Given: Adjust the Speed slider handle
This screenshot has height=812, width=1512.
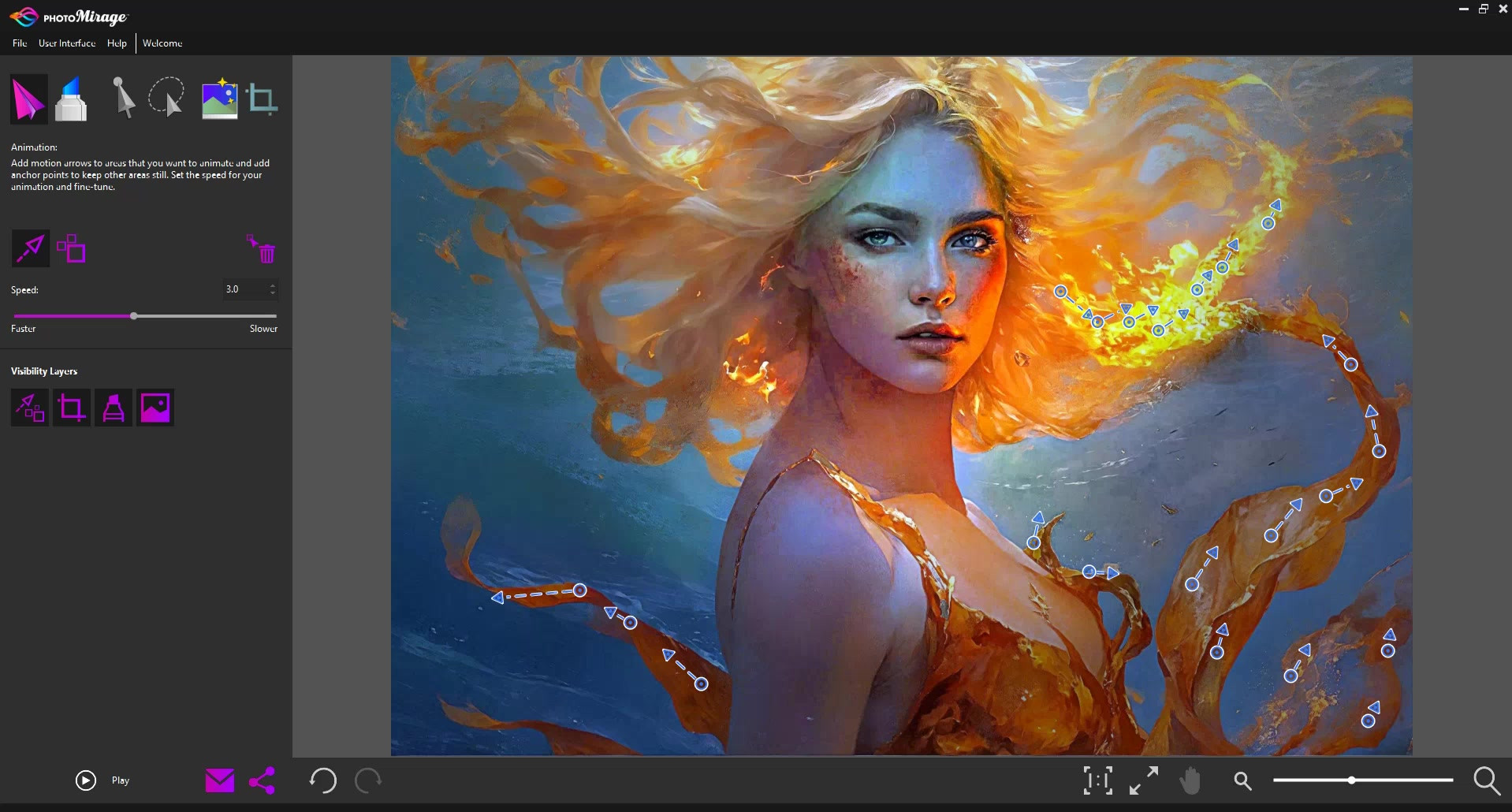Looking at the screenshot, I should pyautogui.click(x=134, y=316).
